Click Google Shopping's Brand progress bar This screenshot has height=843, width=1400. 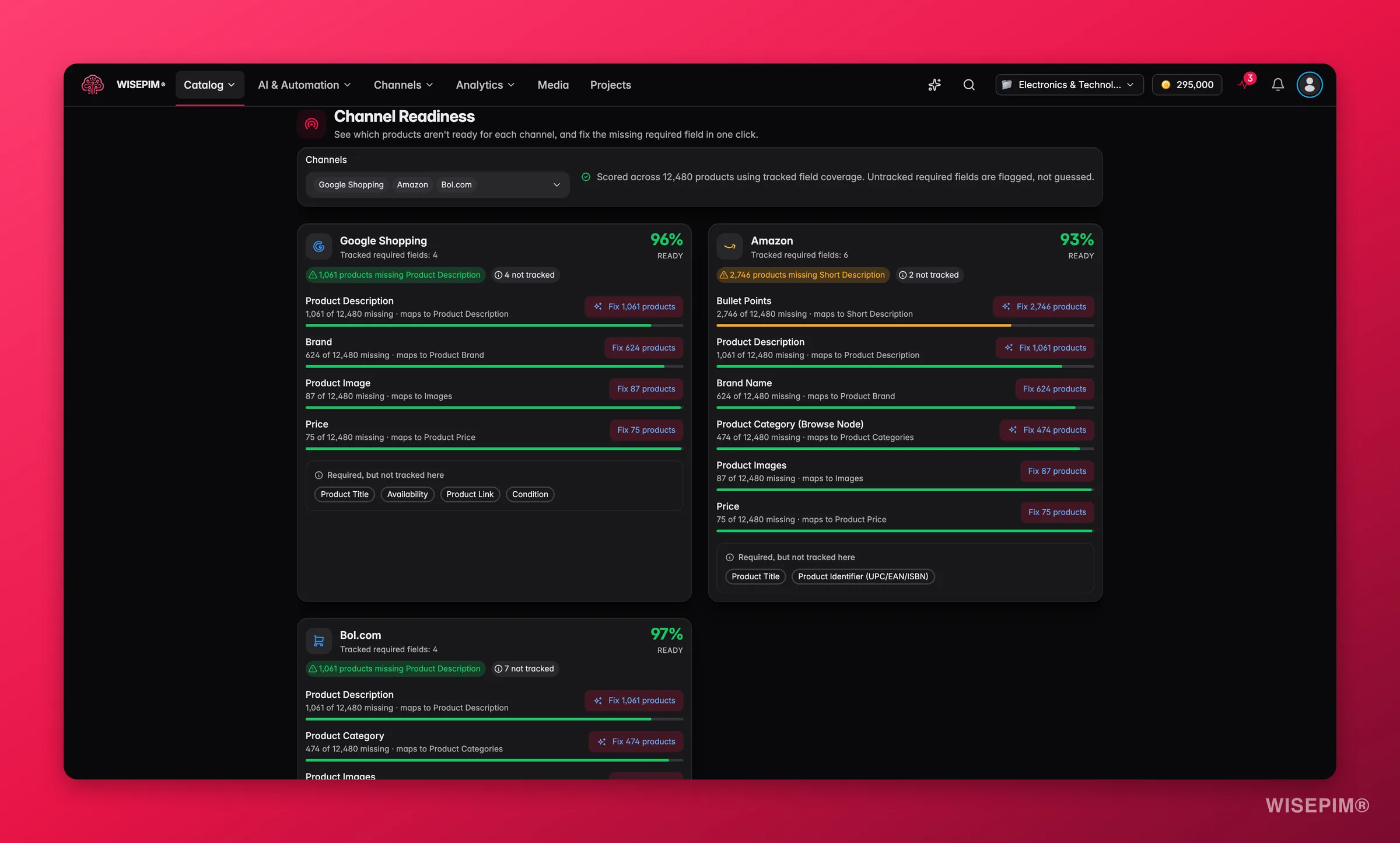pos(494,366)
